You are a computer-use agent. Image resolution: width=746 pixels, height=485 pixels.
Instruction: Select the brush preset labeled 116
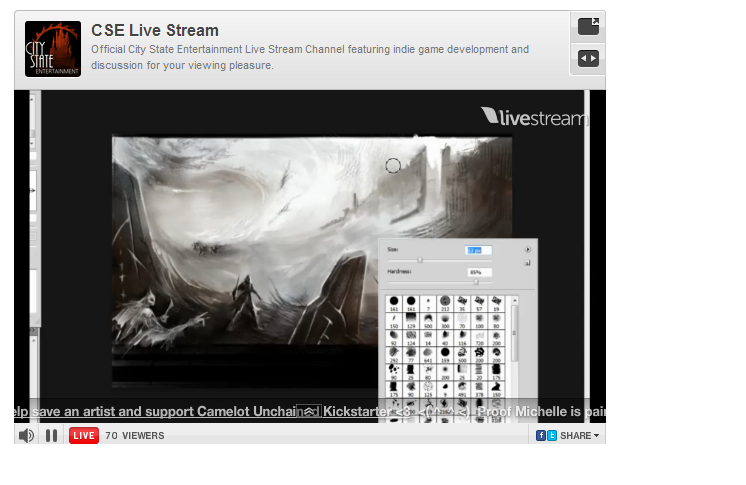click(x=462, y=338)
